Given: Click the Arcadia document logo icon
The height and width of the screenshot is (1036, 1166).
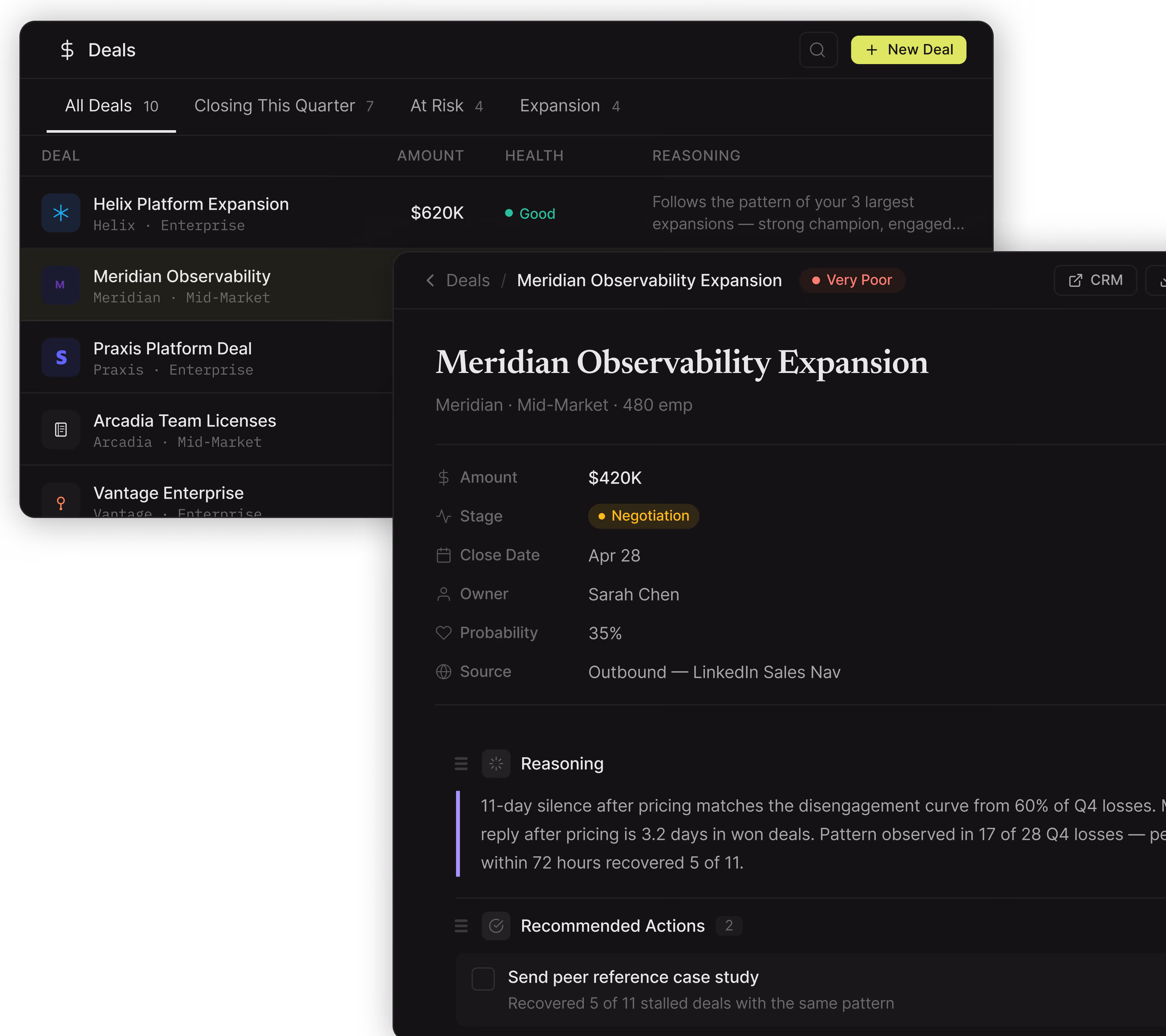Looking at the screenshot, I should 61,430.
